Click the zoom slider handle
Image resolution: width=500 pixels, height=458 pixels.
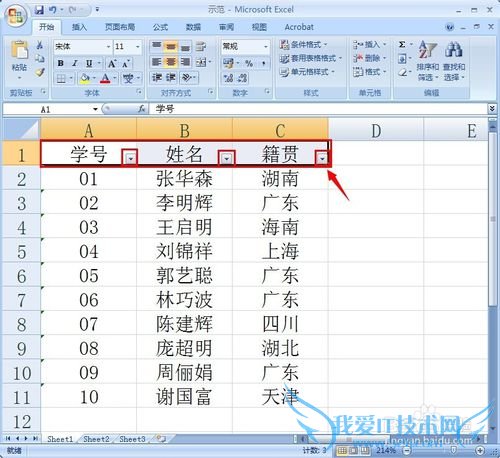455,451
